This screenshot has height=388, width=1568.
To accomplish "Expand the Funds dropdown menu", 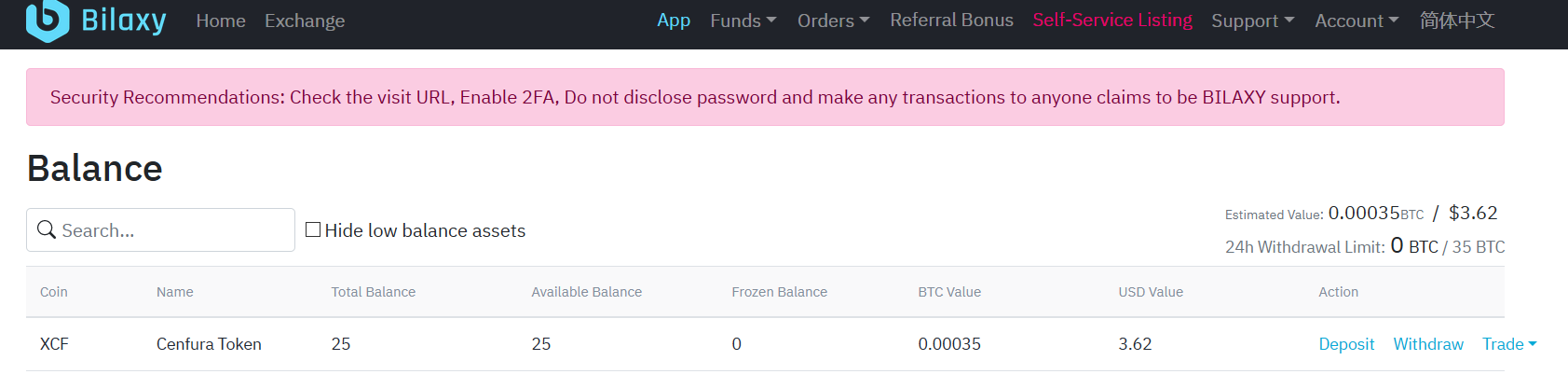I will point(743,21).
